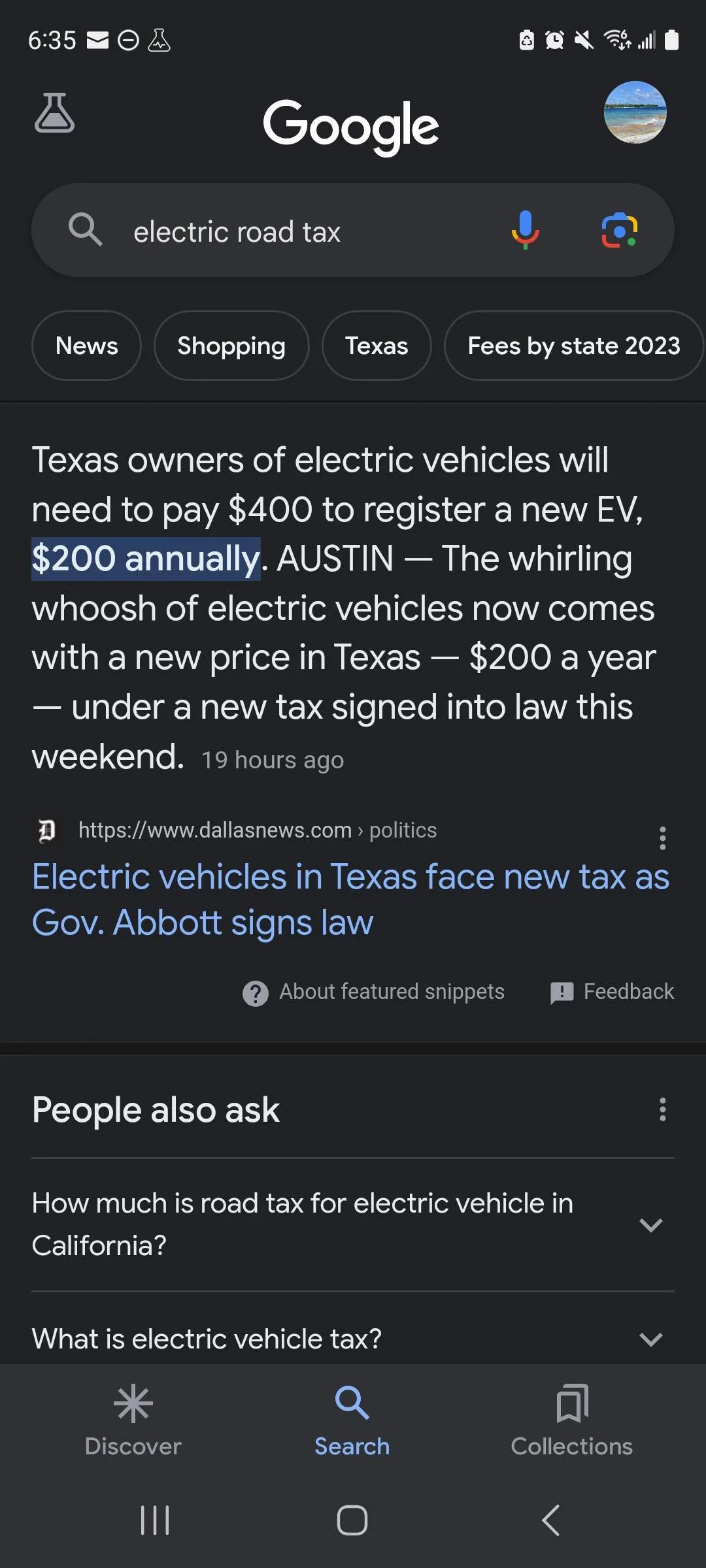Filter results by Texas chip

[377, 346]
